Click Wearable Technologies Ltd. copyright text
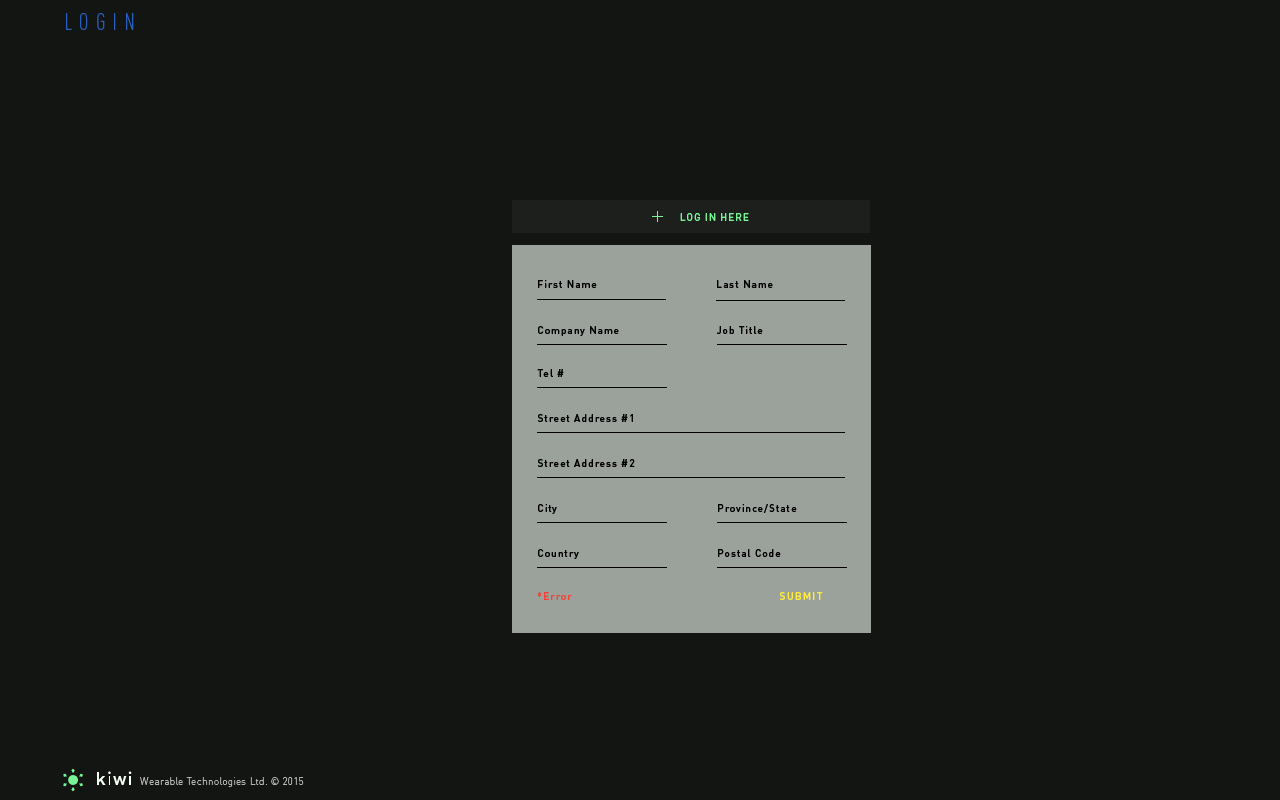Viewport: 1280px width, 800px height. [222, 782]
